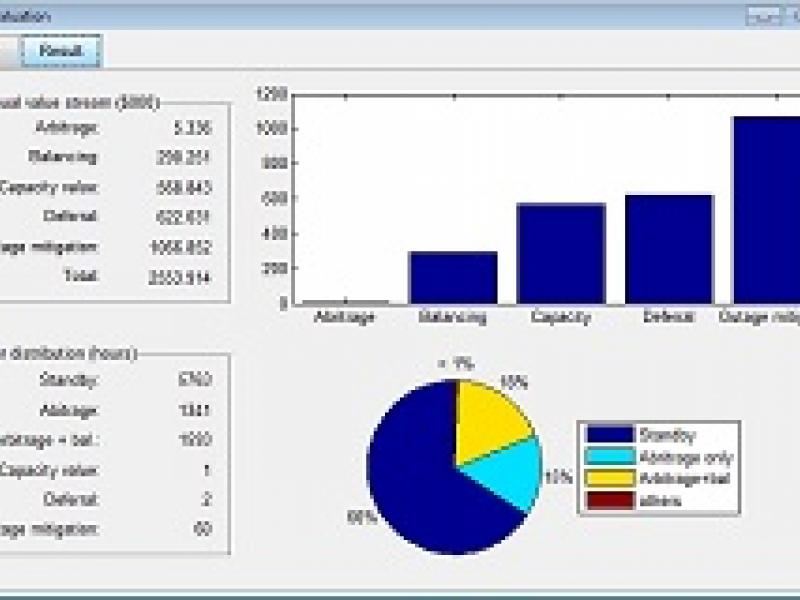Click the Result button
Image resolution: width=800 pixels, height=600 pixels.
[x=61, y=51]
